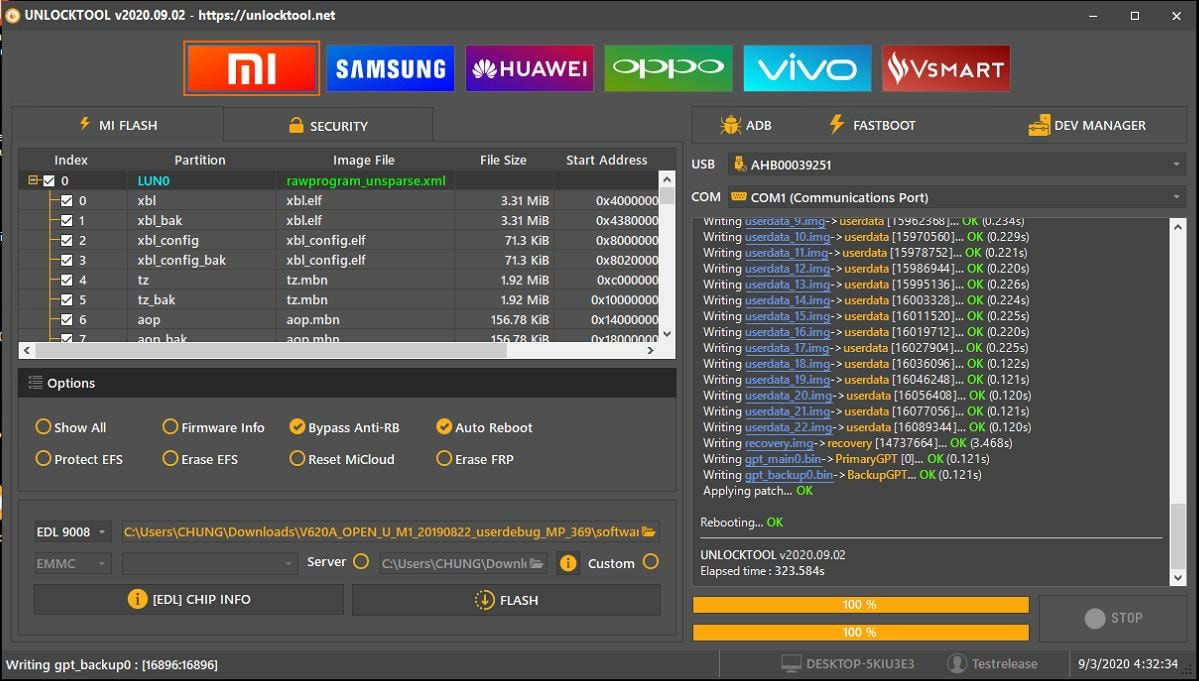
Task: Click the Start Address column header
Action: (x=606, y=160)
